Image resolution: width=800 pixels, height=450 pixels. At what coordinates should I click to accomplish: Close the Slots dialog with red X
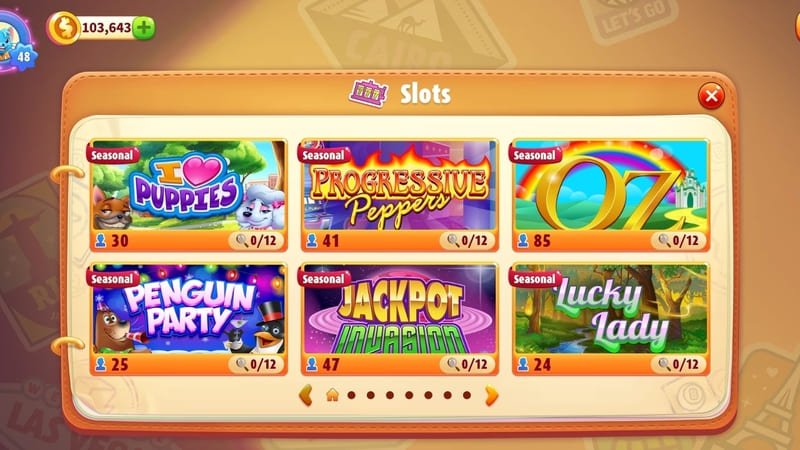tap(711, 95)
